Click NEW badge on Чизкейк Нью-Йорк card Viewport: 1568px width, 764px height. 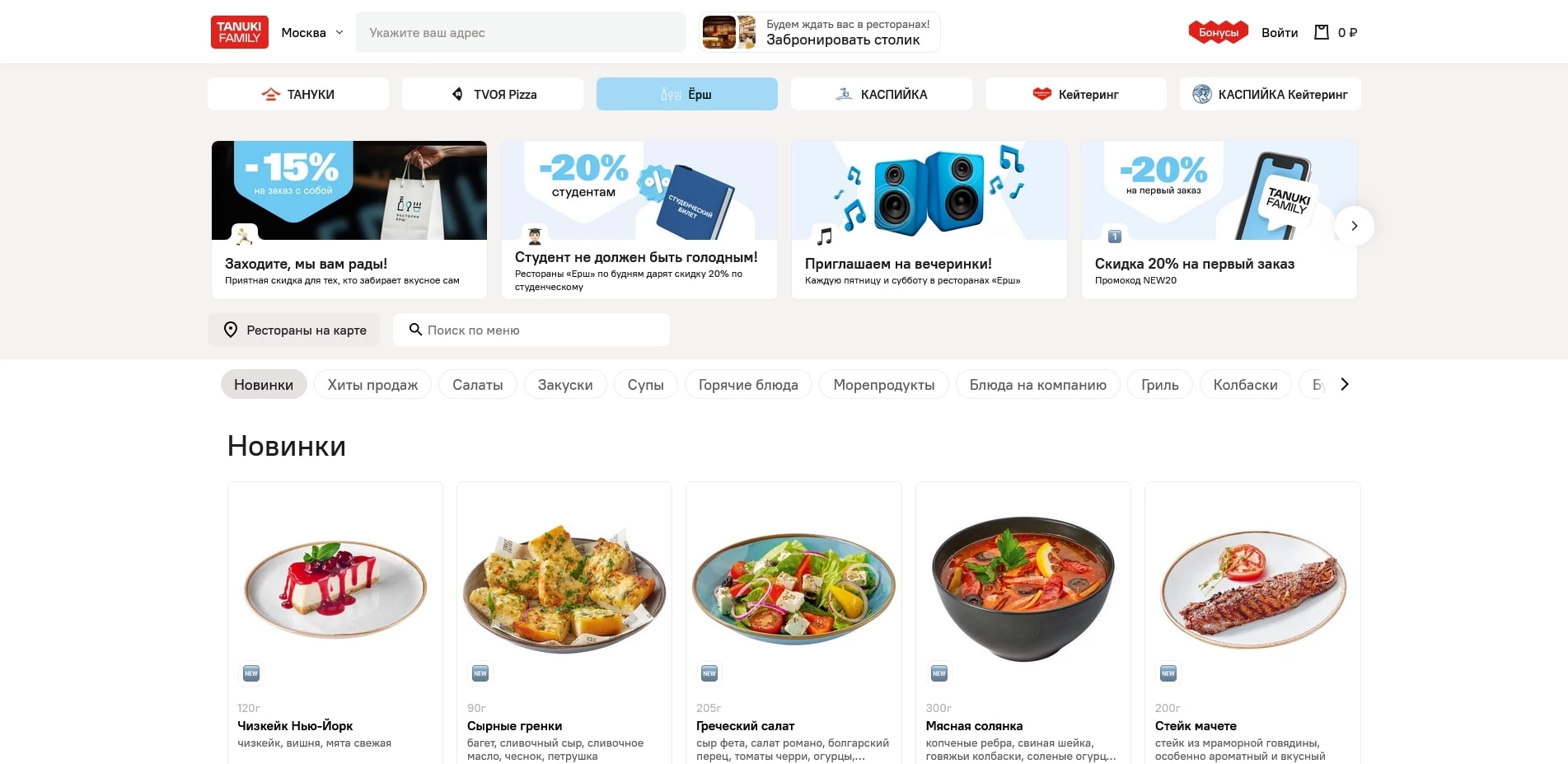pyautogui.click(x=251, y=673)
